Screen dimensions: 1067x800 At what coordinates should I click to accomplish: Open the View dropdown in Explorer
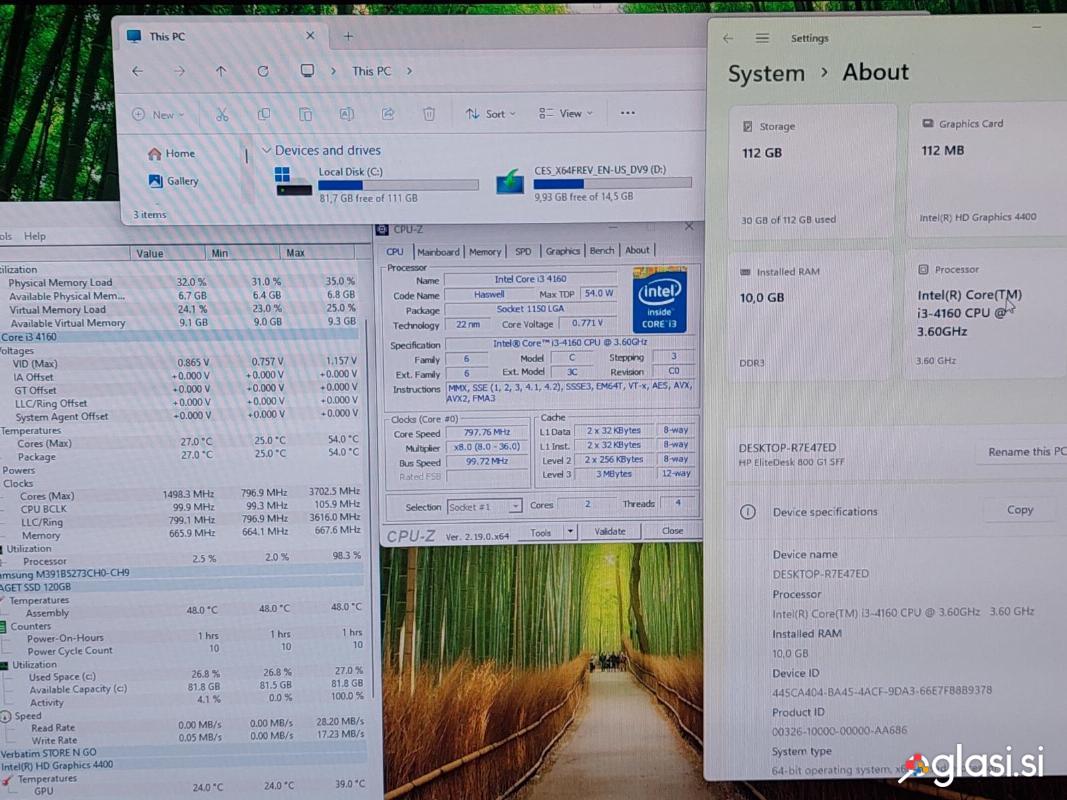[566, 114]
